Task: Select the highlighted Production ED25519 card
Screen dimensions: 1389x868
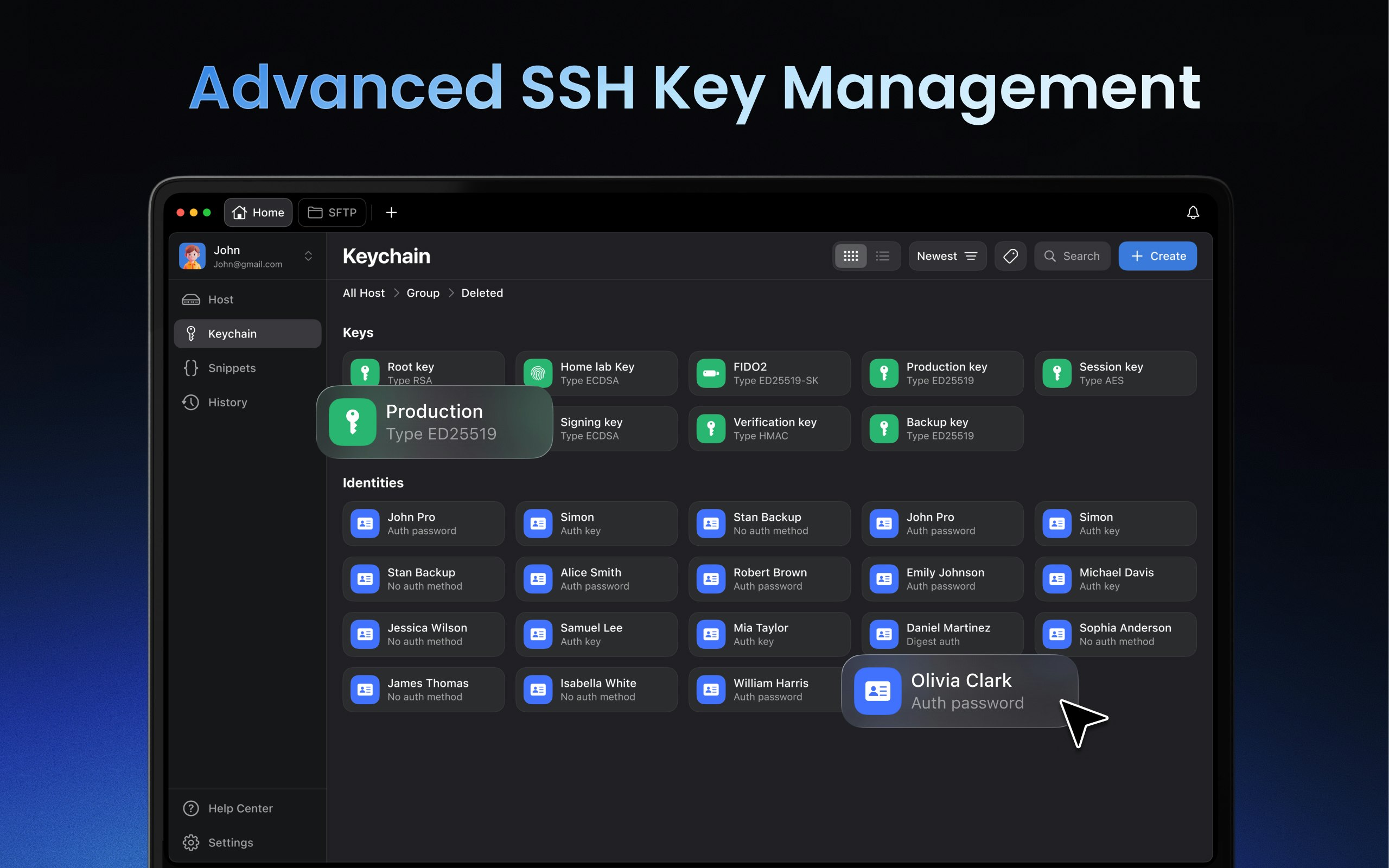Action: [435, 422]
